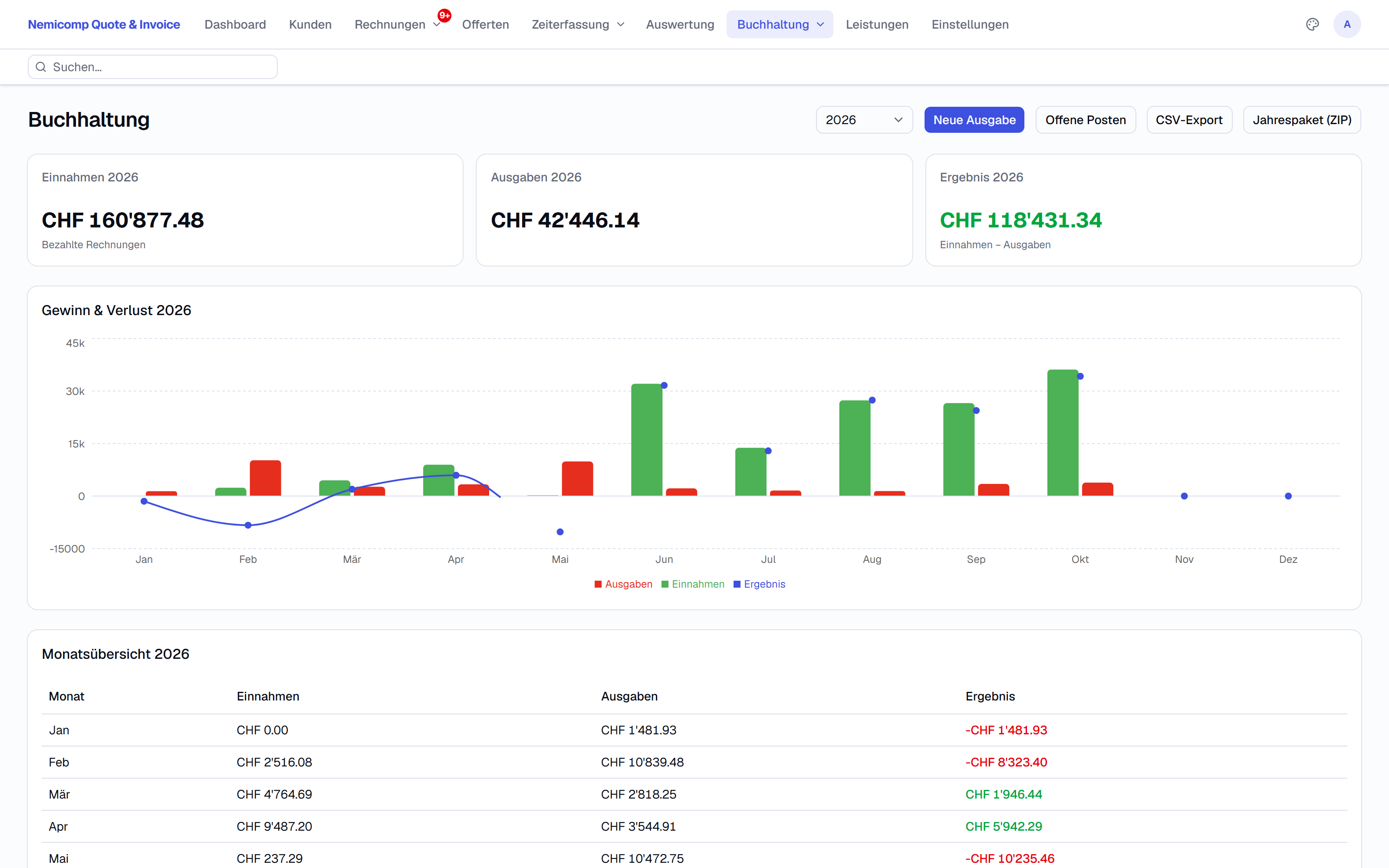Image resolution: width=1389 pixels, height=868 pixels.
Task: Toggle Einnahmen series in chart legend
Action: coord(693,584)
